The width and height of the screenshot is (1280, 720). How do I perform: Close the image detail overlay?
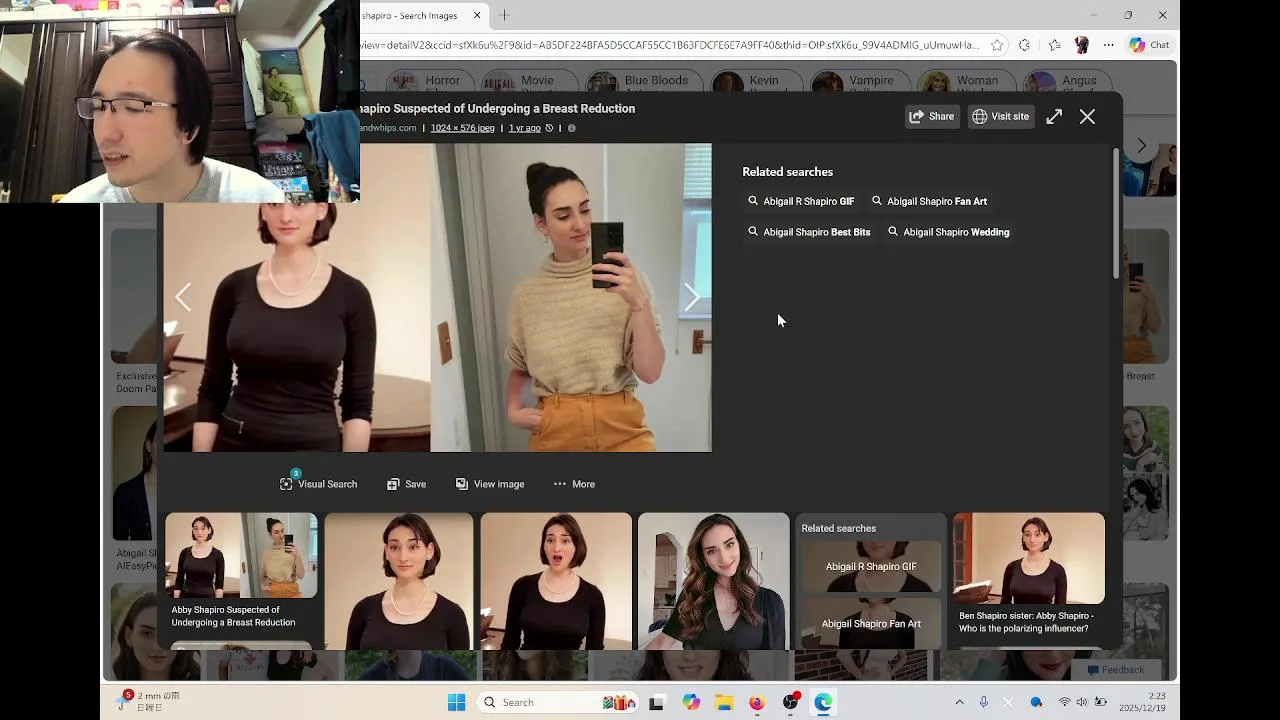pos(1087,117)
